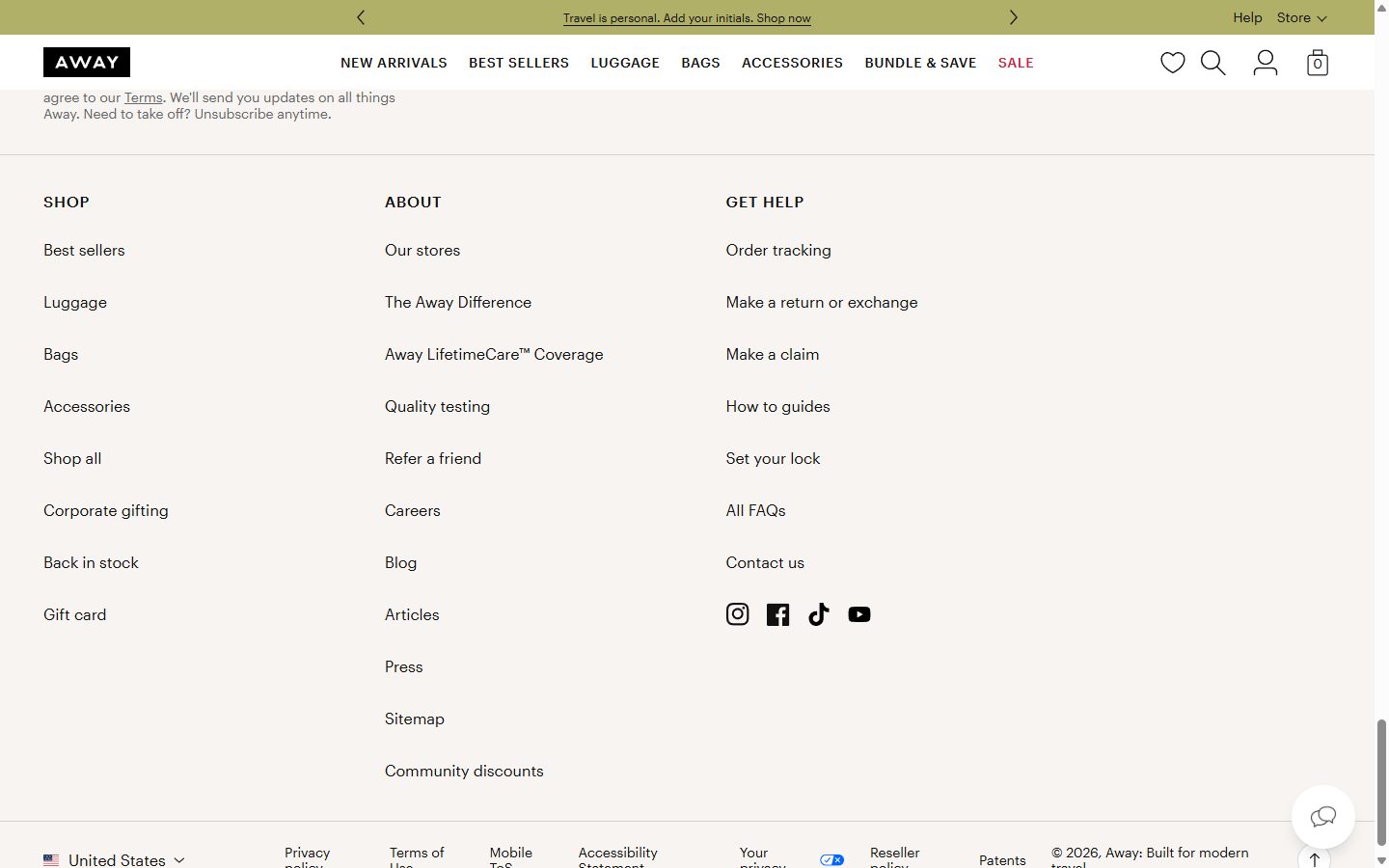1389x868 pixels.
Task: Open All FAQs link
Action: click(x=756, y=510)
